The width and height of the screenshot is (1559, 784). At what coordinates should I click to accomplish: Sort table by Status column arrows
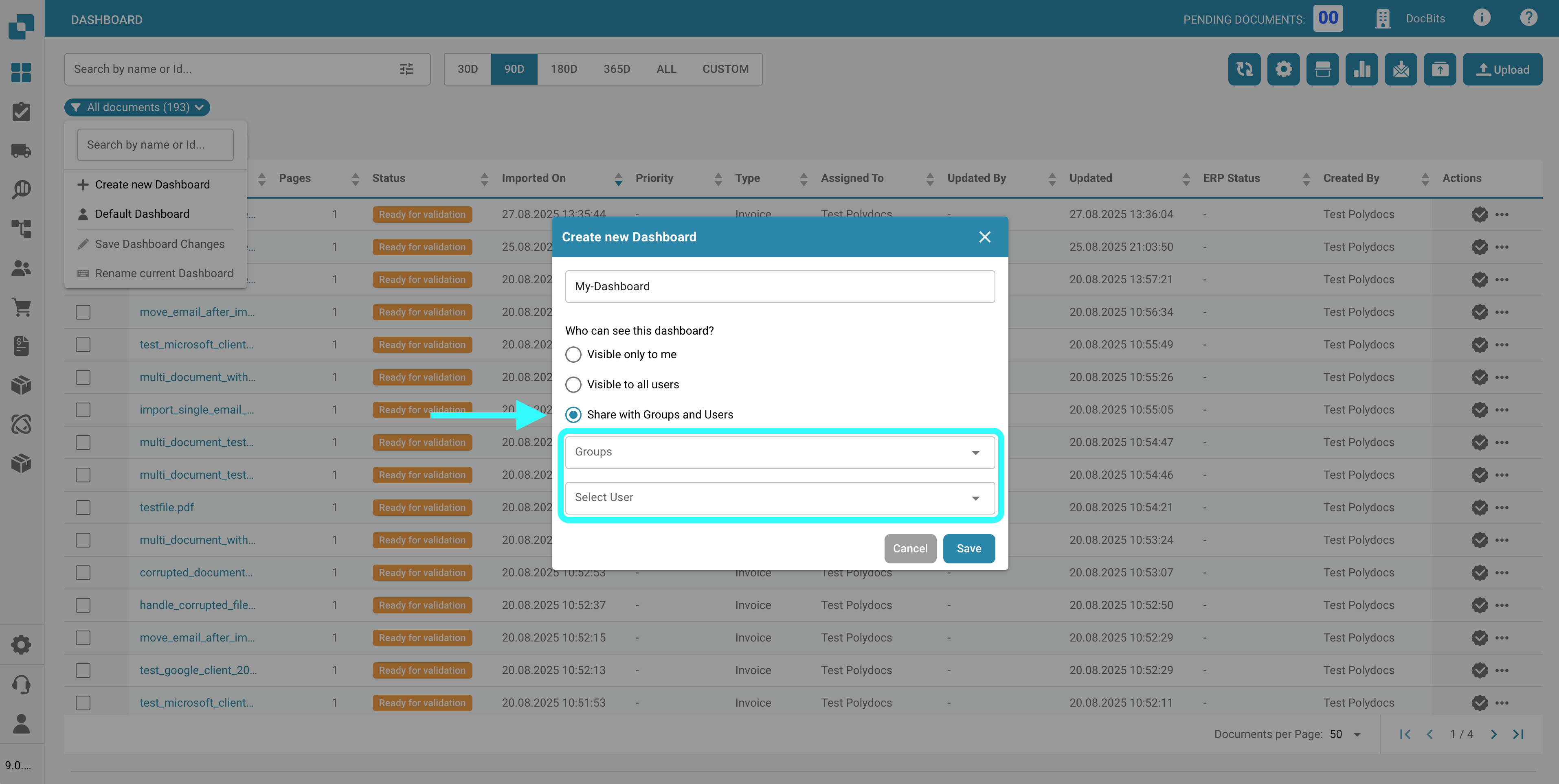pyautogui.click(x=484, y=178)
